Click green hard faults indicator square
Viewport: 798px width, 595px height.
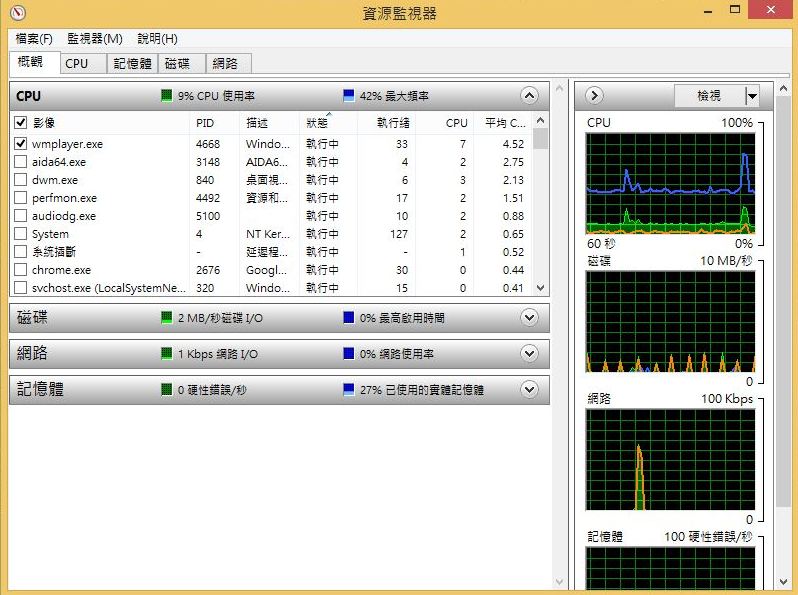point(166,390)
